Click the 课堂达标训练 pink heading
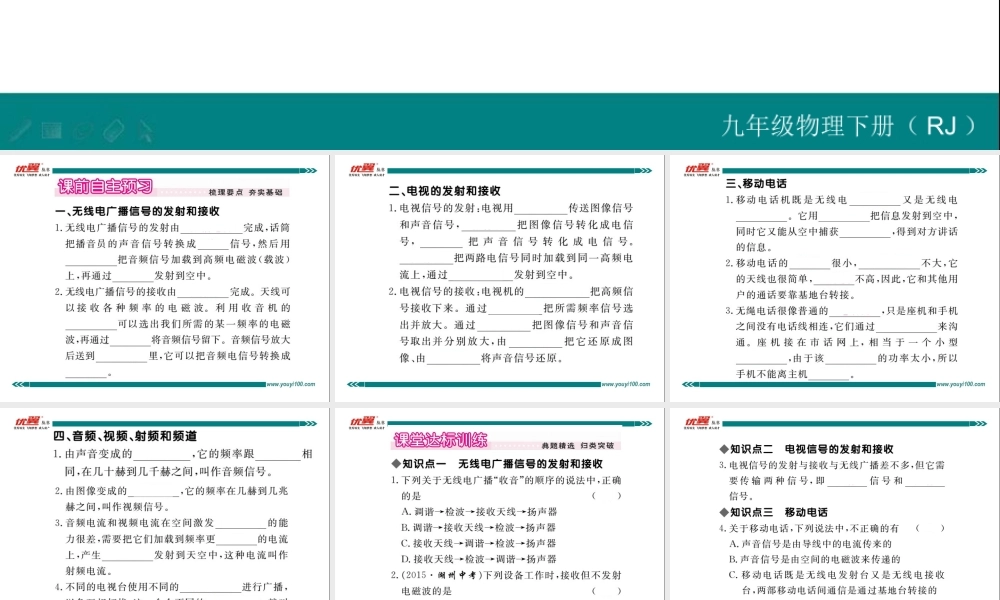Image resolution: width=1000 pixels, height=600 pixels. [x=440, y=440]
